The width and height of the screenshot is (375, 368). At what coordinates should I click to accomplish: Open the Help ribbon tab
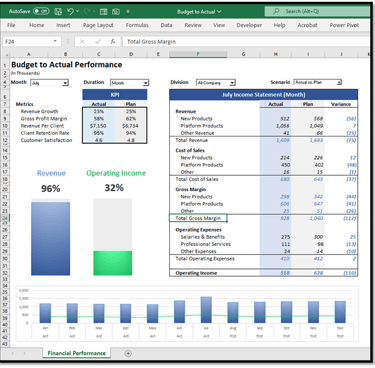(x=279, y=25)
